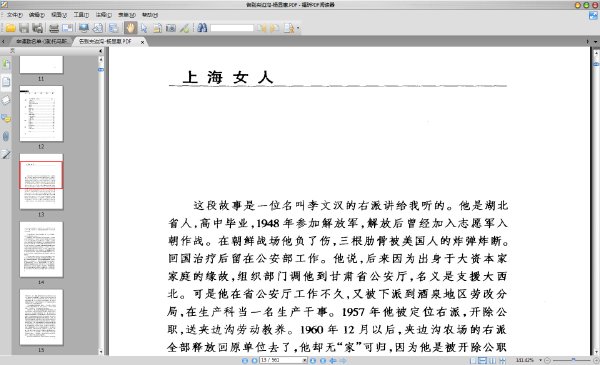The height and width of the screenshot is (365, 600).
Task: Switch to single page view
Action: point(473,360)
